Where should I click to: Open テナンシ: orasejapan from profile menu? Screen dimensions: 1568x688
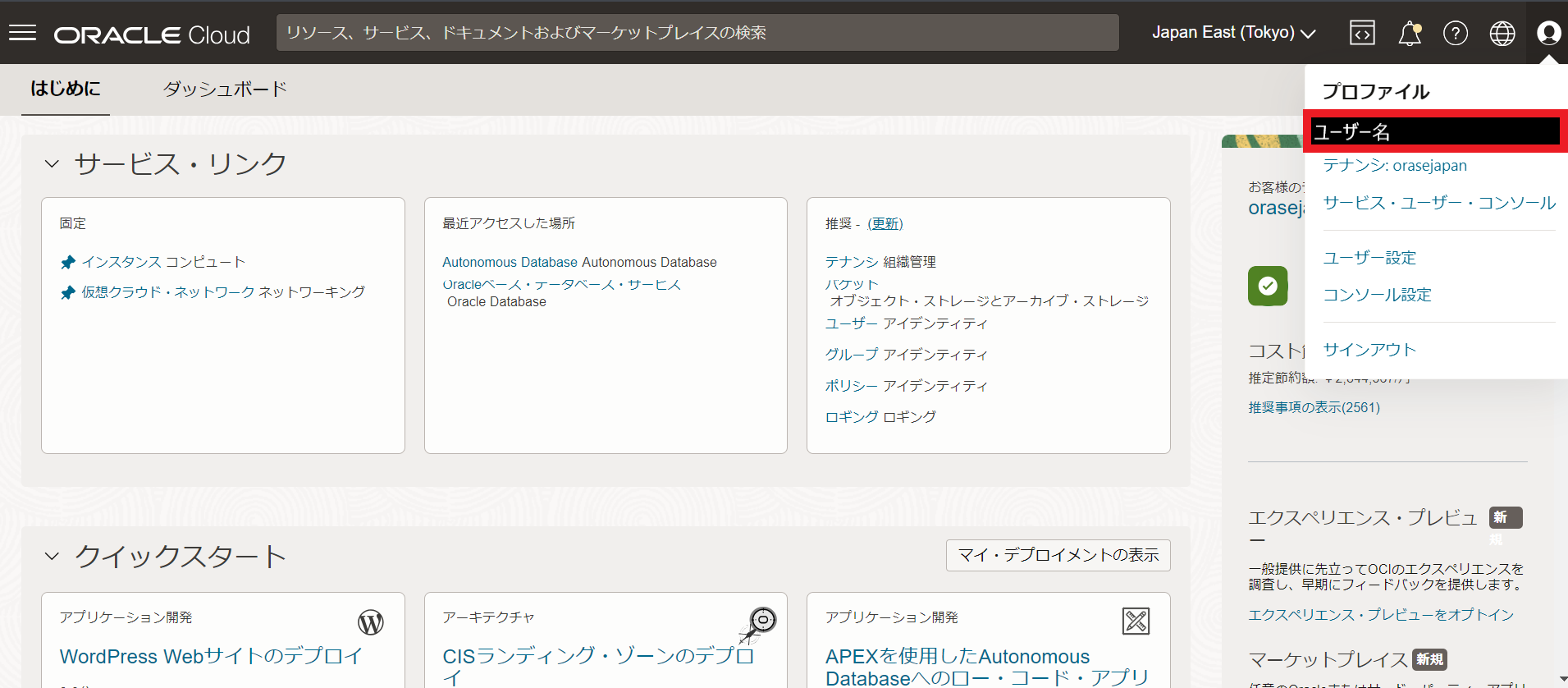(x=1395, y=166)
